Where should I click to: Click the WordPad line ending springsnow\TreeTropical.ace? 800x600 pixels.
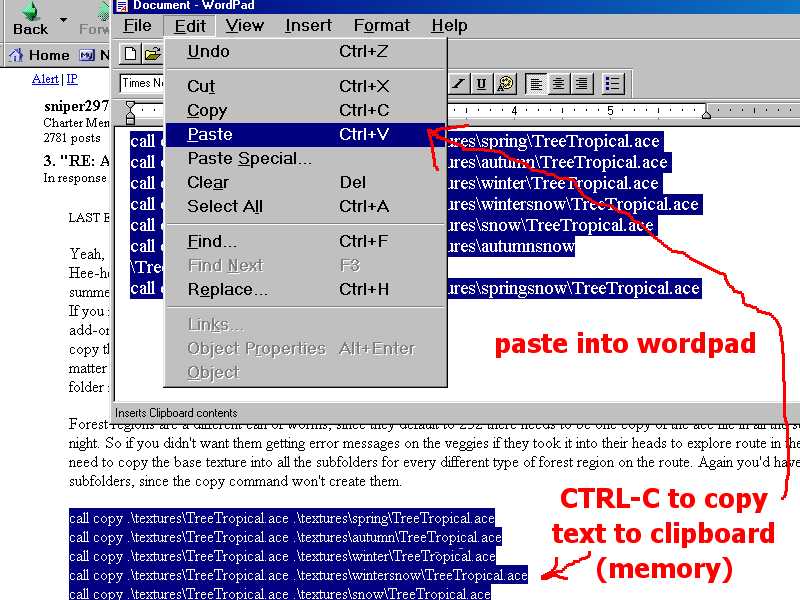[574, 289]
